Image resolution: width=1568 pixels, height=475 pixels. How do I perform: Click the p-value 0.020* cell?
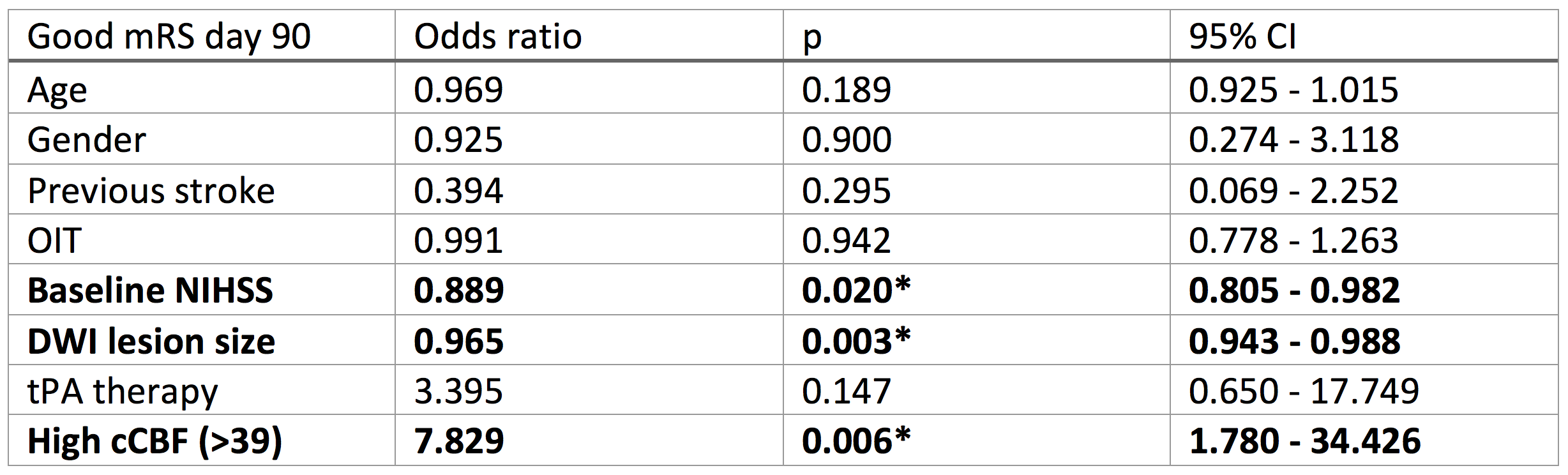[856, 290]
